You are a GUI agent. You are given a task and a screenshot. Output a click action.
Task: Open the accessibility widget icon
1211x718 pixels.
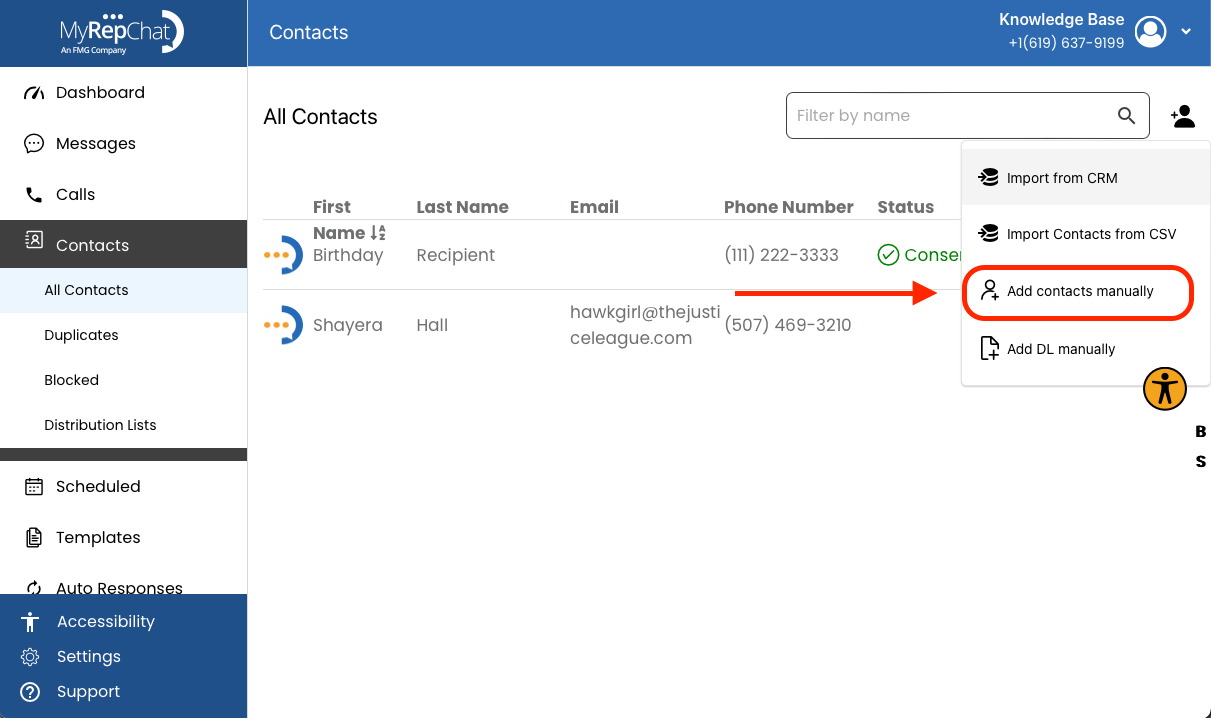(1165, 388)
